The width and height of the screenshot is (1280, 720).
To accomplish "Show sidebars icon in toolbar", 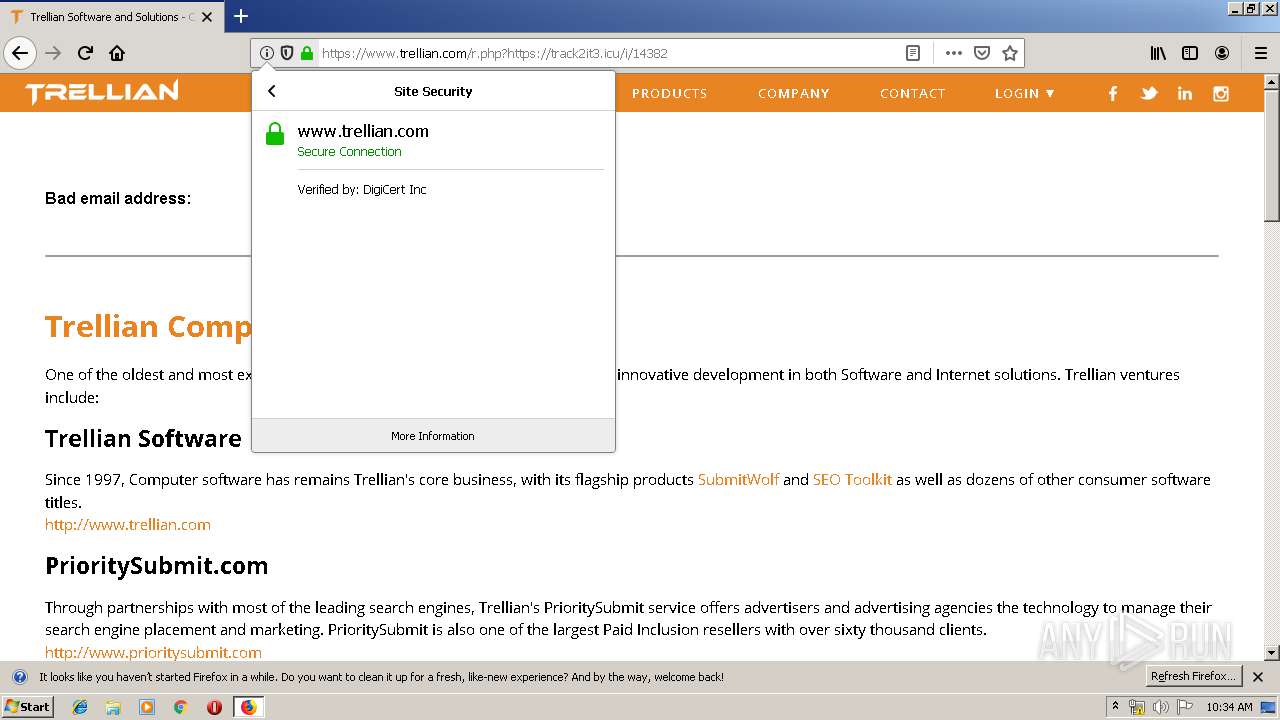I will click(1190, 54).
